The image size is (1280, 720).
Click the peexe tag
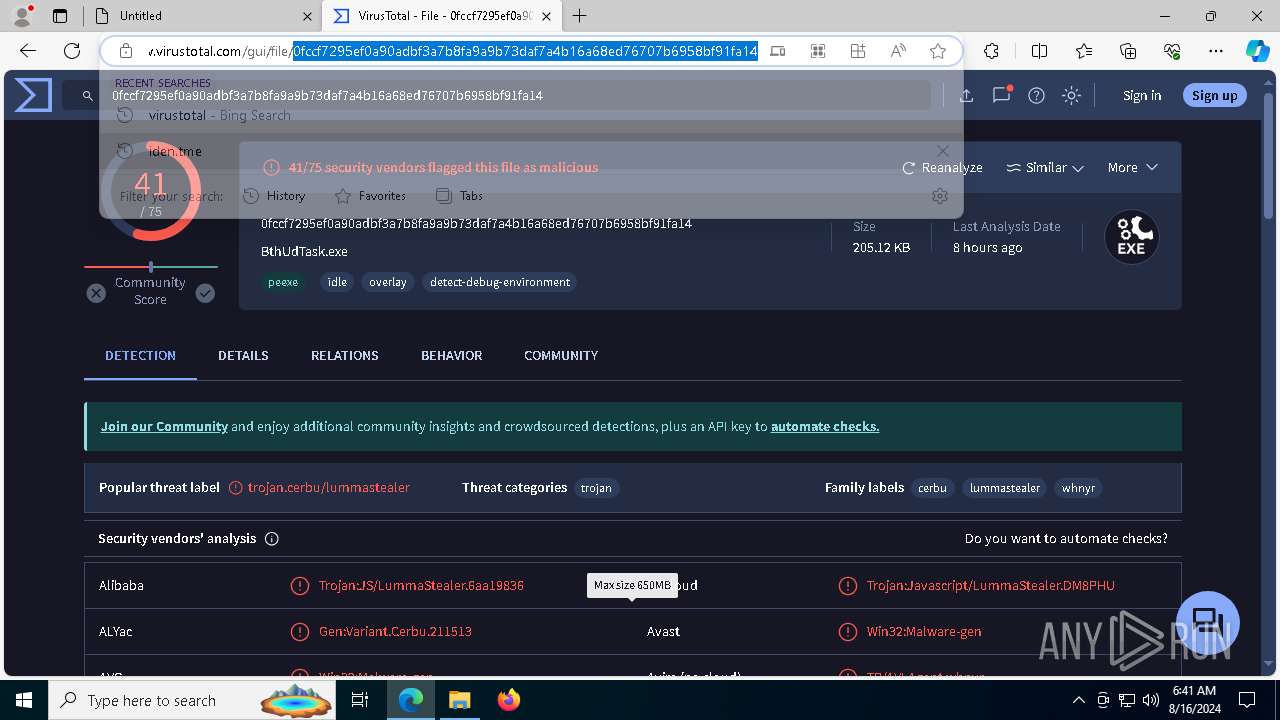click(x=283, y=282)
